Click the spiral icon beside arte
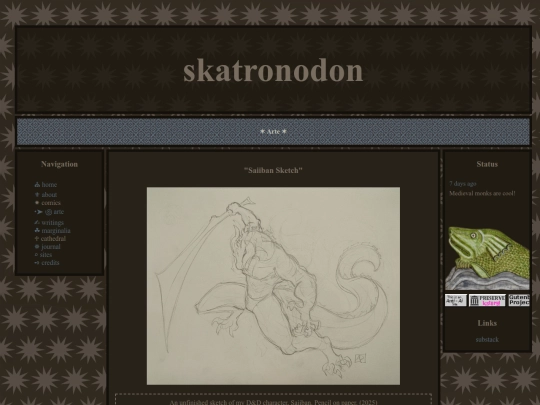 coord(49,212)
